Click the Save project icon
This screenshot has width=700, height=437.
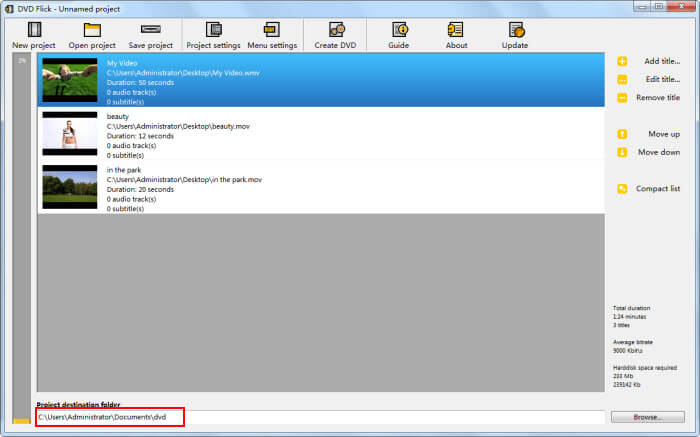point(150,29)
